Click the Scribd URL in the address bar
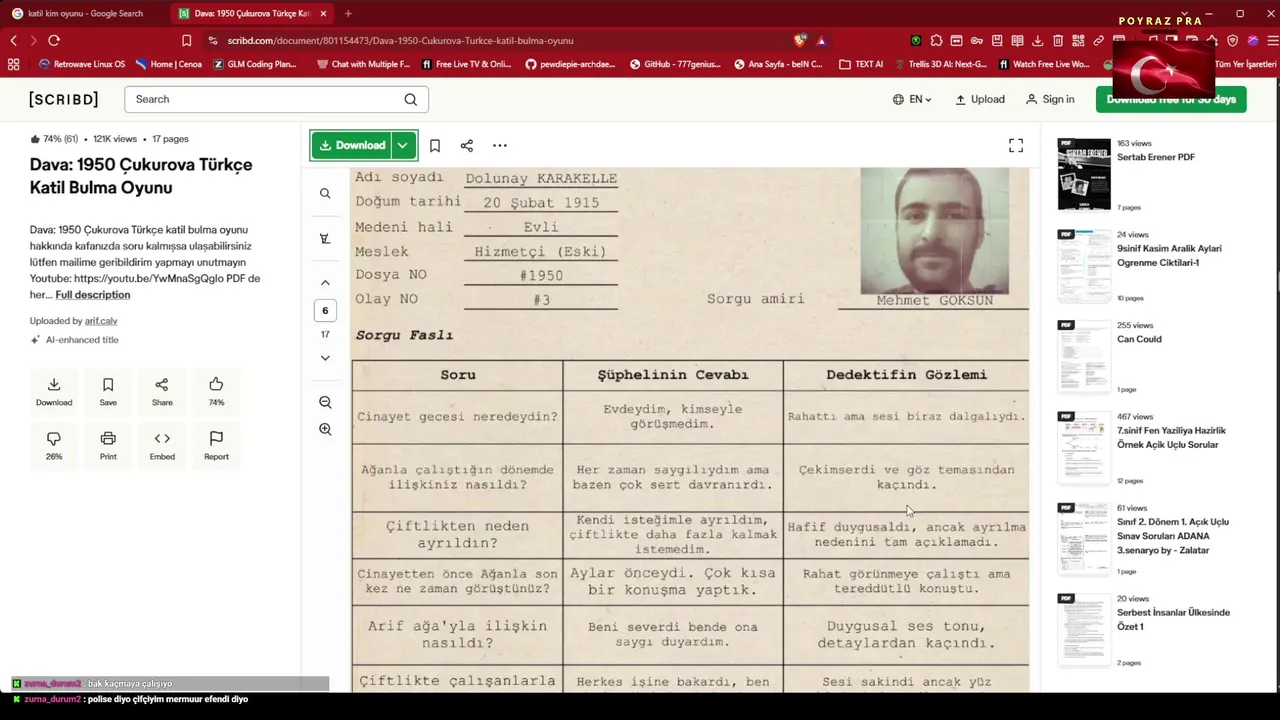The height and width of the screenshot is (720, 1280). coord(400,41)
